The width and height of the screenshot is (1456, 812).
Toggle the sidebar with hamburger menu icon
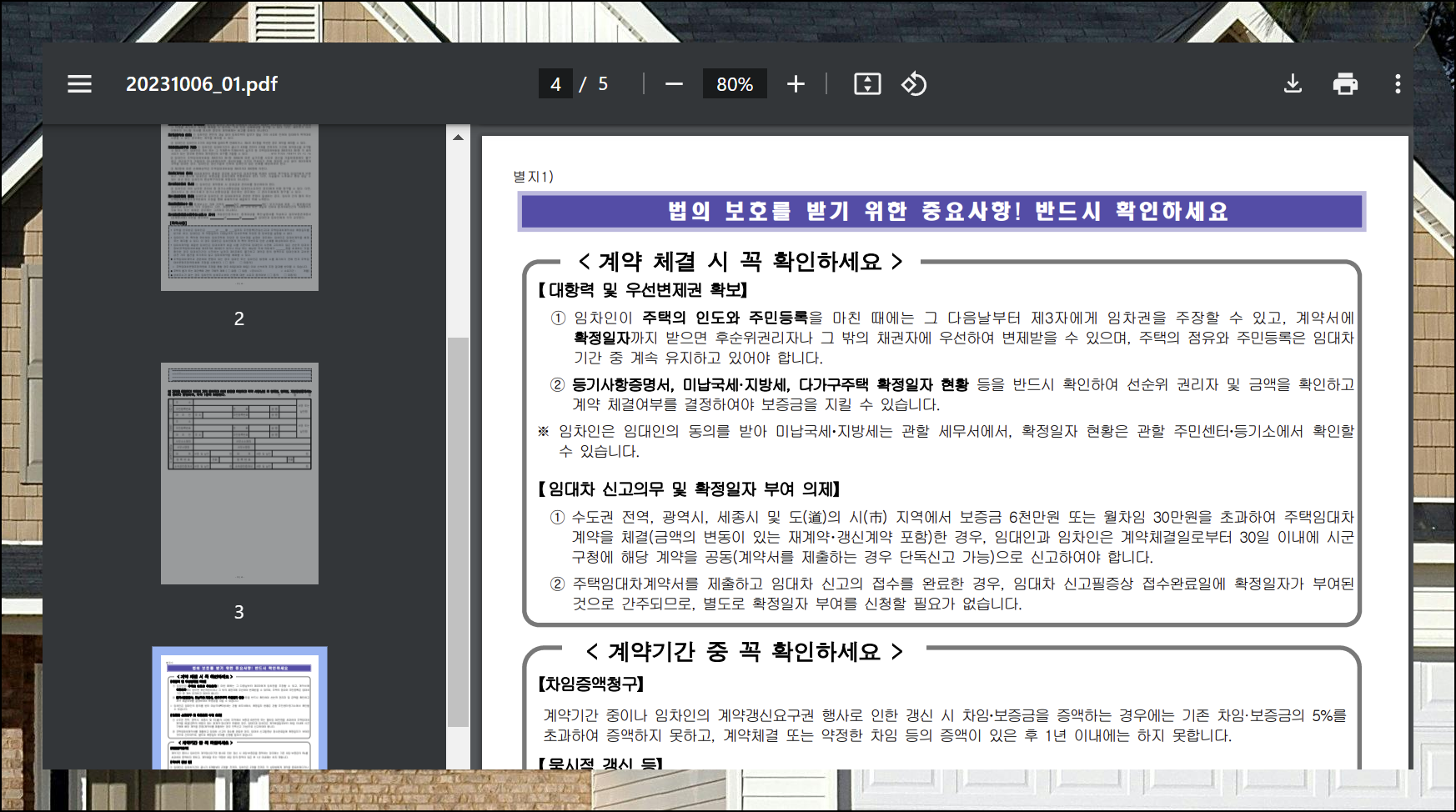click(x=80, y=84)
